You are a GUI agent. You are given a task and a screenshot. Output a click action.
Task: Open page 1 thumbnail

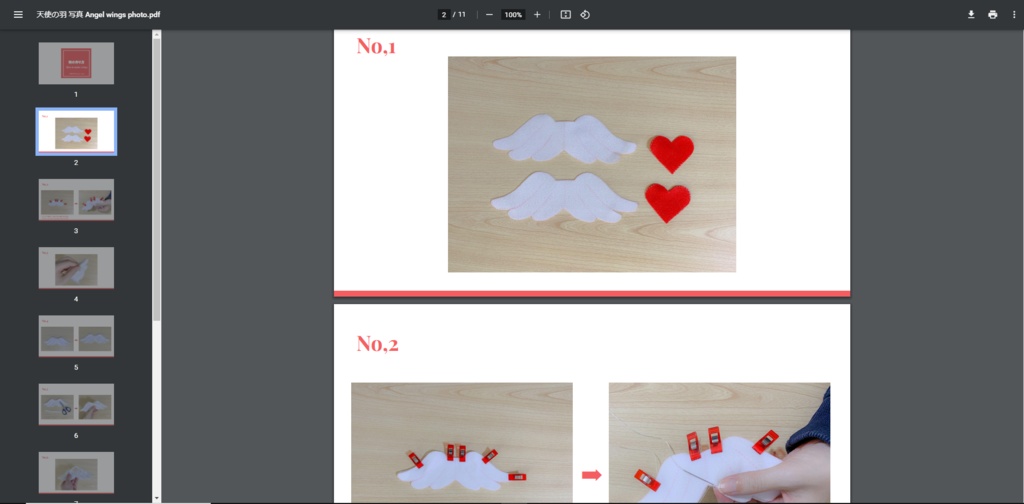click(x=76, y=63)
